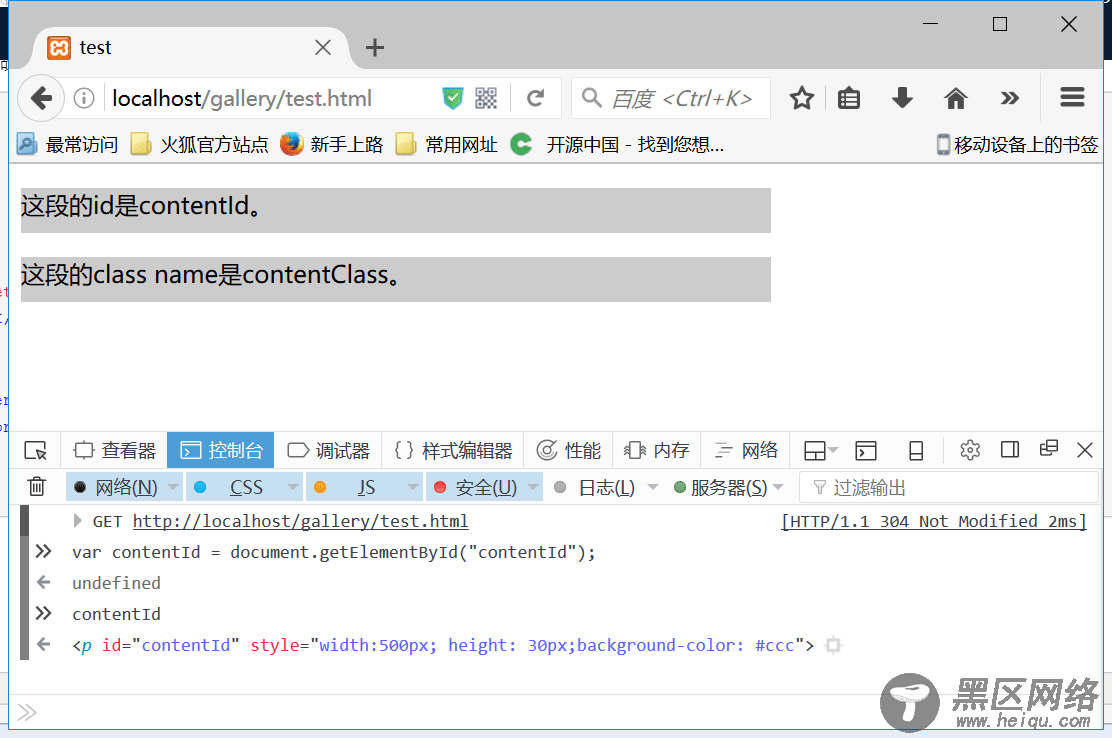
Task: Close the test tab
Action: tap(323, 47)
